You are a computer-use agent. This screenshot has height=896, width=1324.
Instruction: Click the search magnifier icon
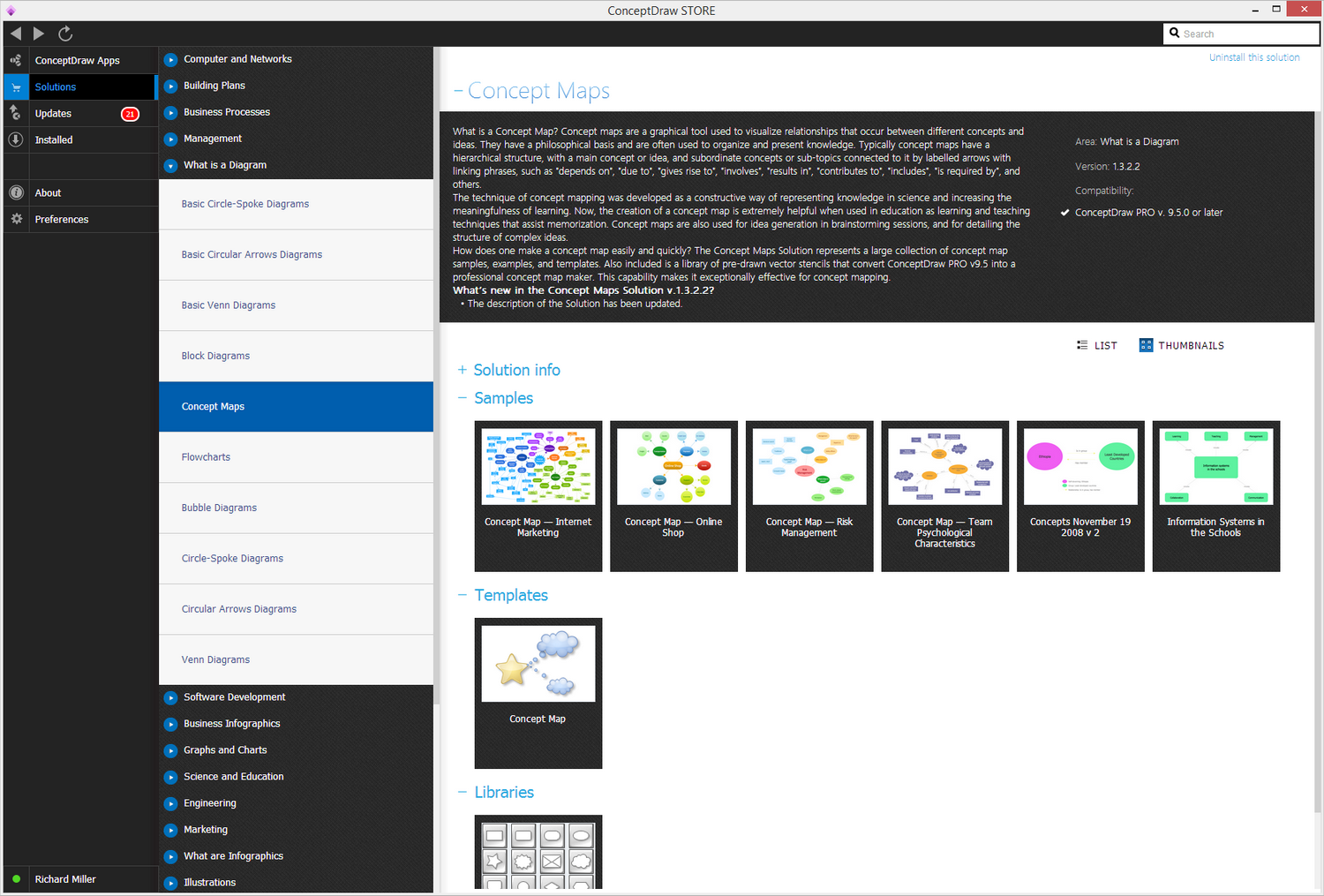1175,34
